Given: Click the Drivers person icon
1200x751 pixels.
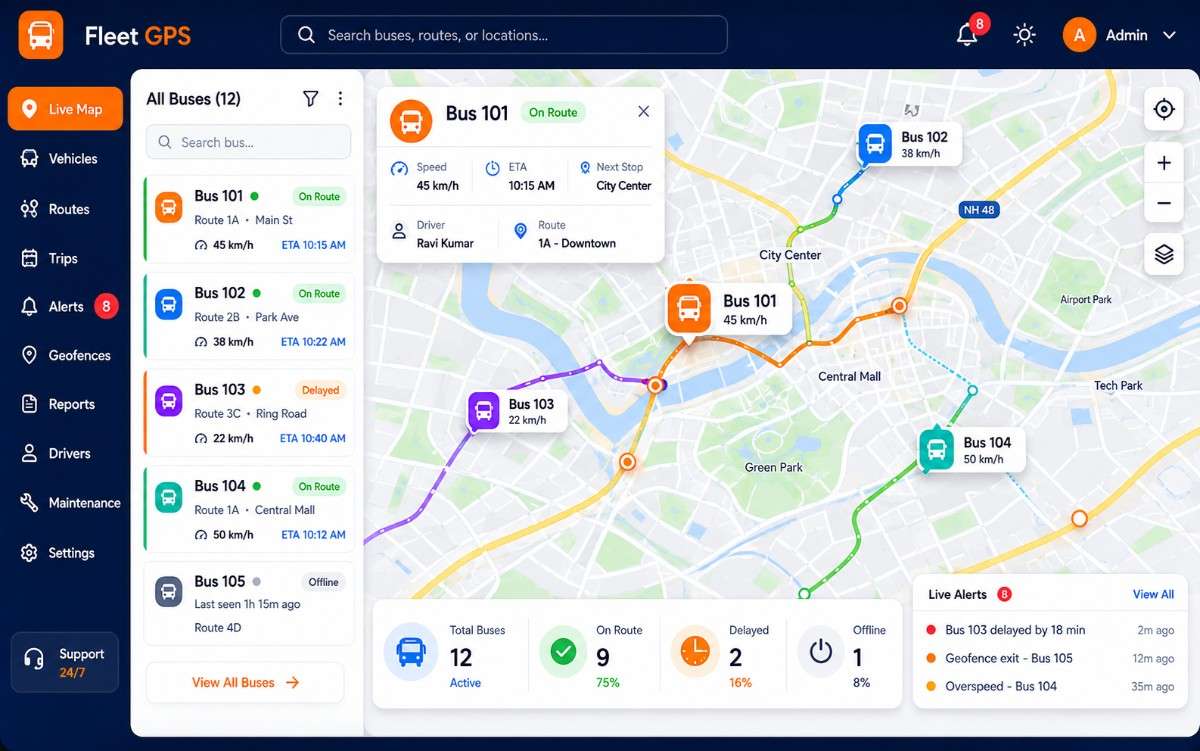Looking at the screenshot, I should [x=29, y=453].
